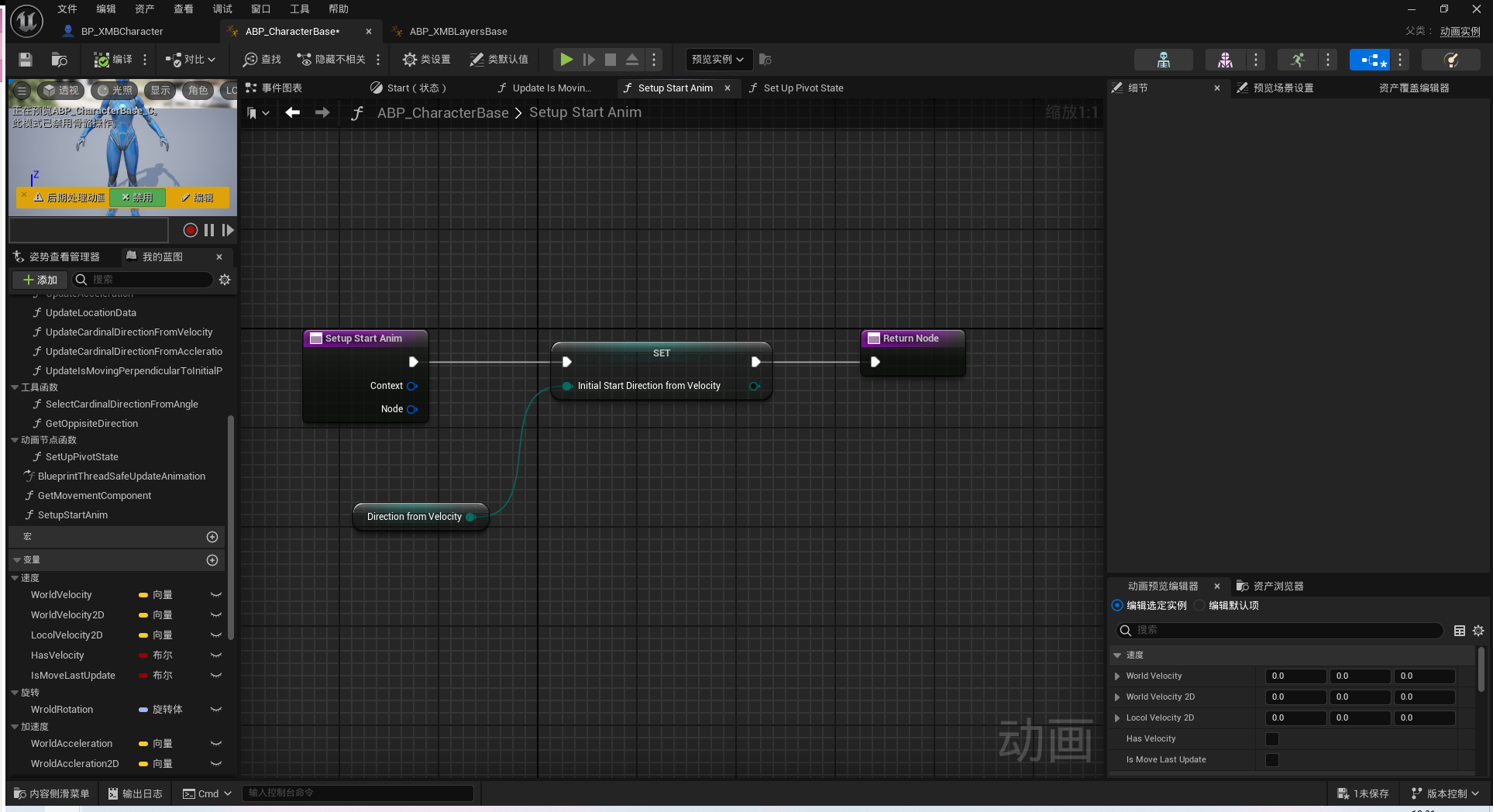Open the Character (角色) viewport menu
This screenshot has width=1493, height=812.
tap(198, 91)
